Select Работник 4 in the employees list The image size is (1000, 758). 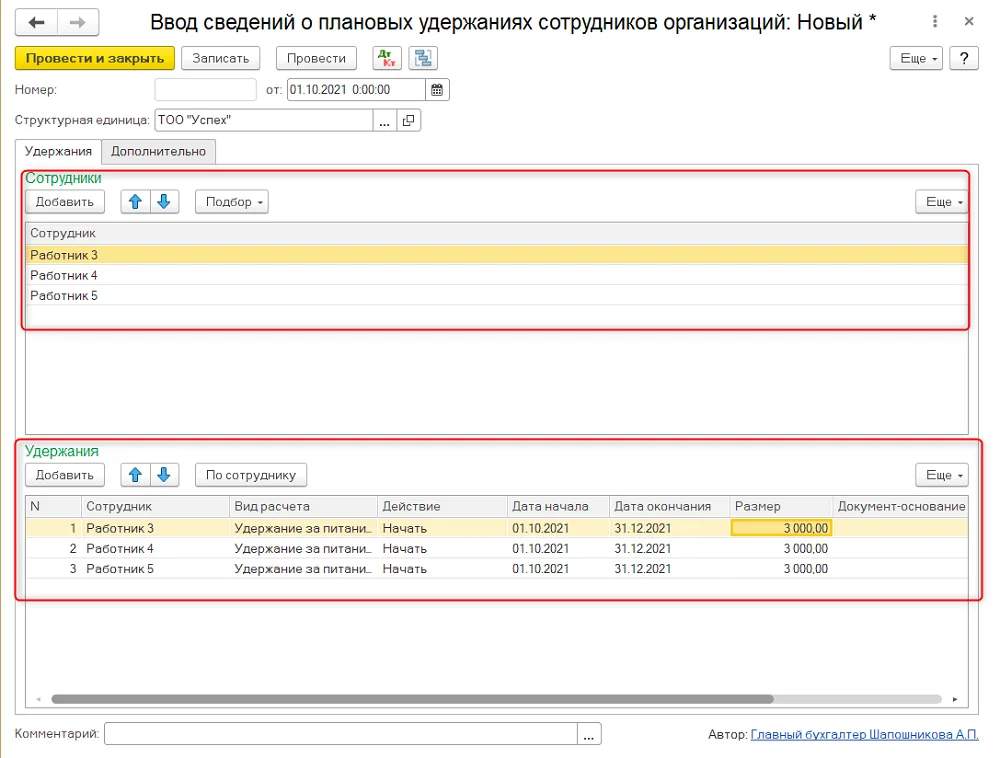coord(497,275)
